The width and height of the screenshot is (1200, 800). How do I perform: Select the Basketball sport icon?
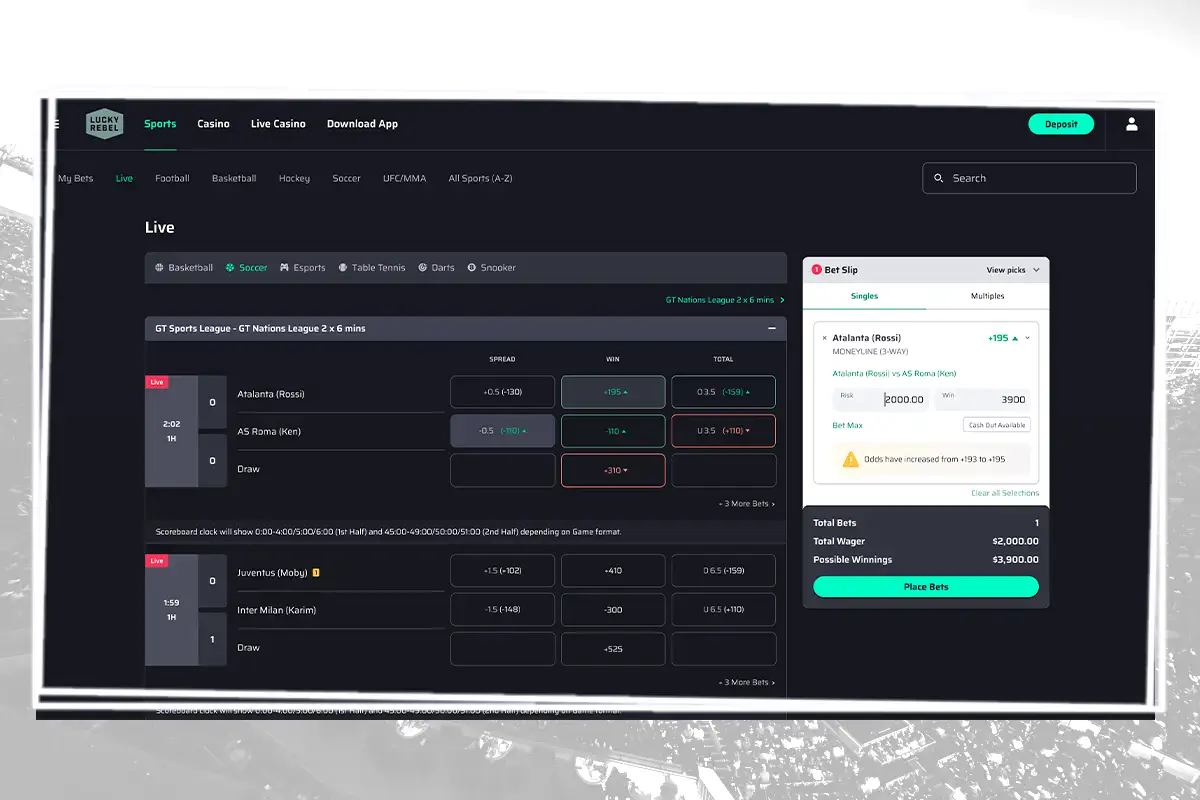click(158, 267)
